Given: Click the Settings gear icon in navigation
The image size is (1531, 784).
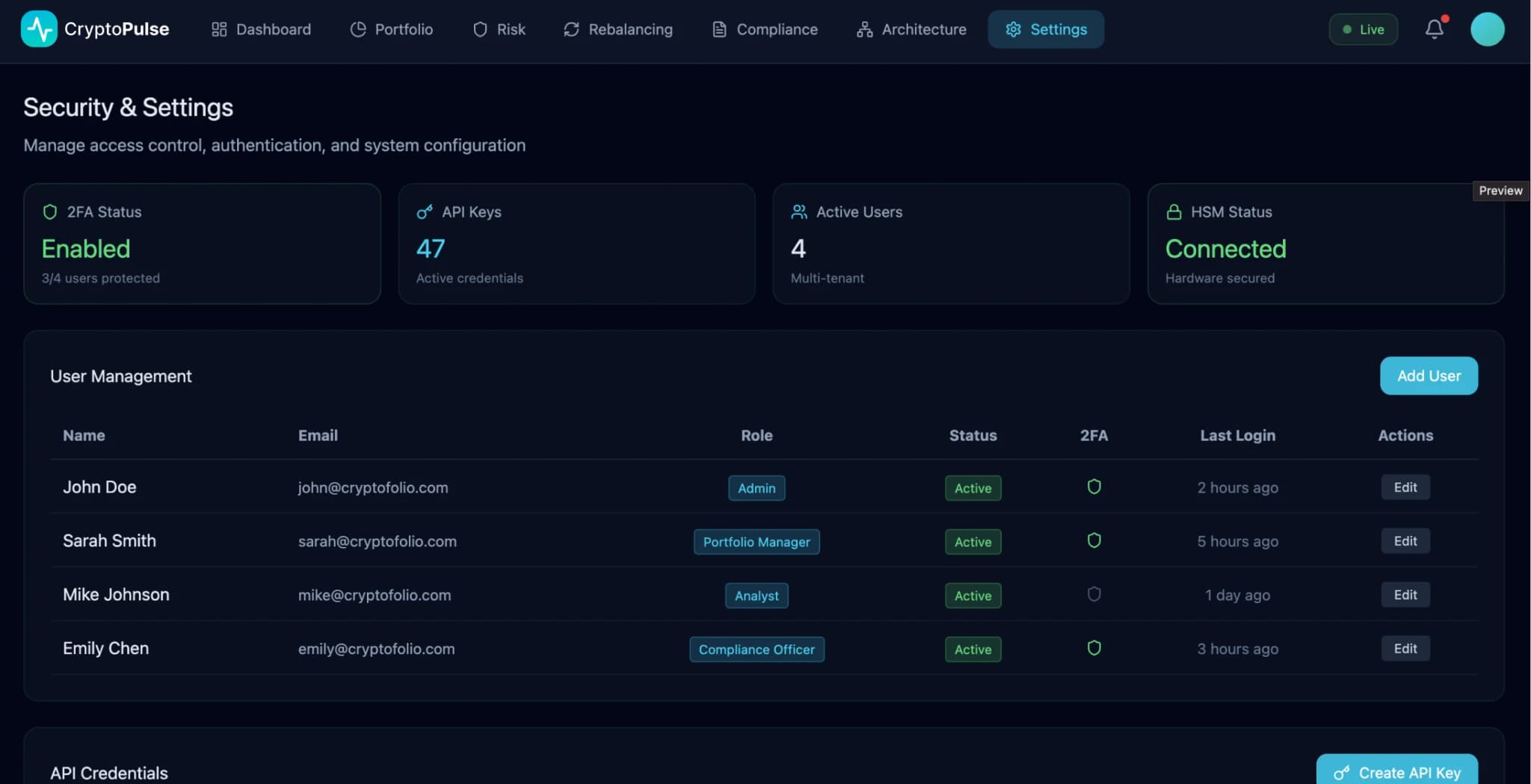Looking at the screenshot, I should [1014, 29].
